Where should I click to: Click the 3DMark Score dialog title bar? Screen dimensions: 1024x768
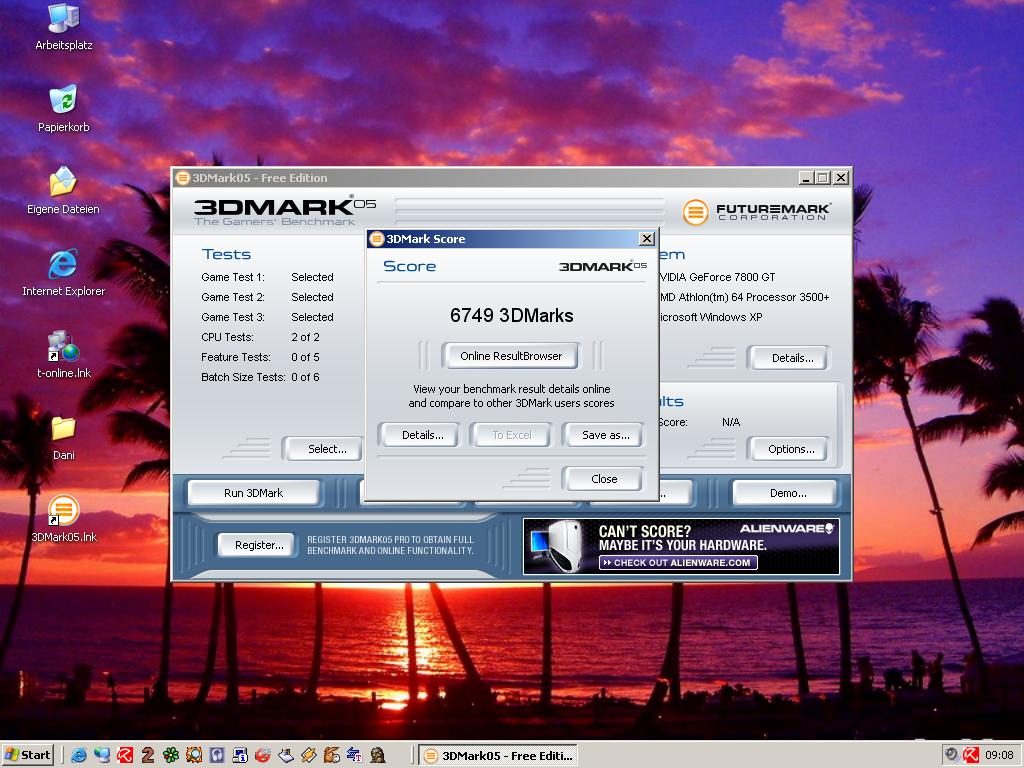(511, 239)
